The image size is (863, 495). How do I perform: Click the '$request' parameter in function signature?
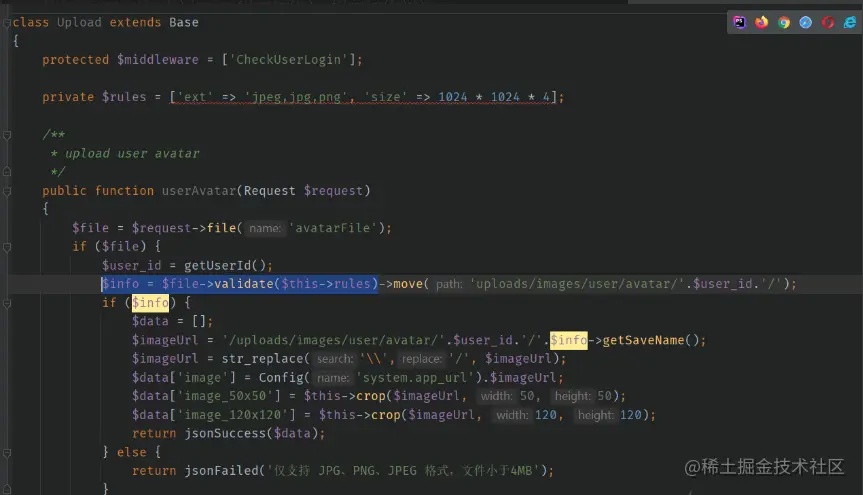click(333, 191)
